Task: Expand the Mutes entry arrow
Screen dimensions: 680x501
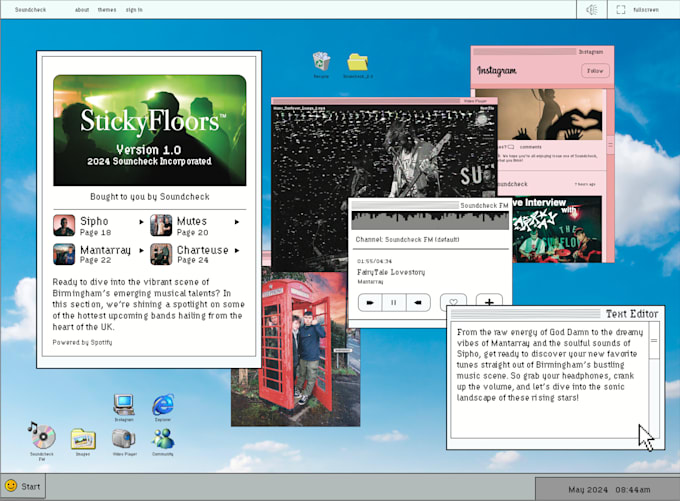Action: tap(237, 222)
